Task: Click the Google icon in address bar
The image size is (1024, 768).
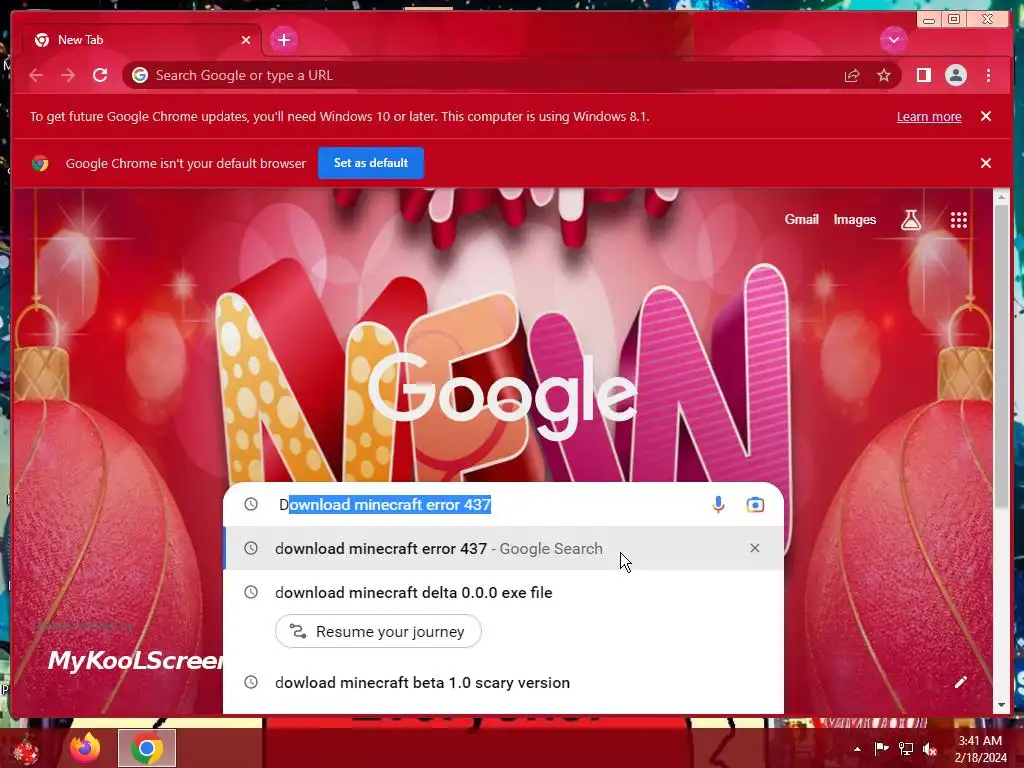Action: pyautogui.click(x=140, y=75)
